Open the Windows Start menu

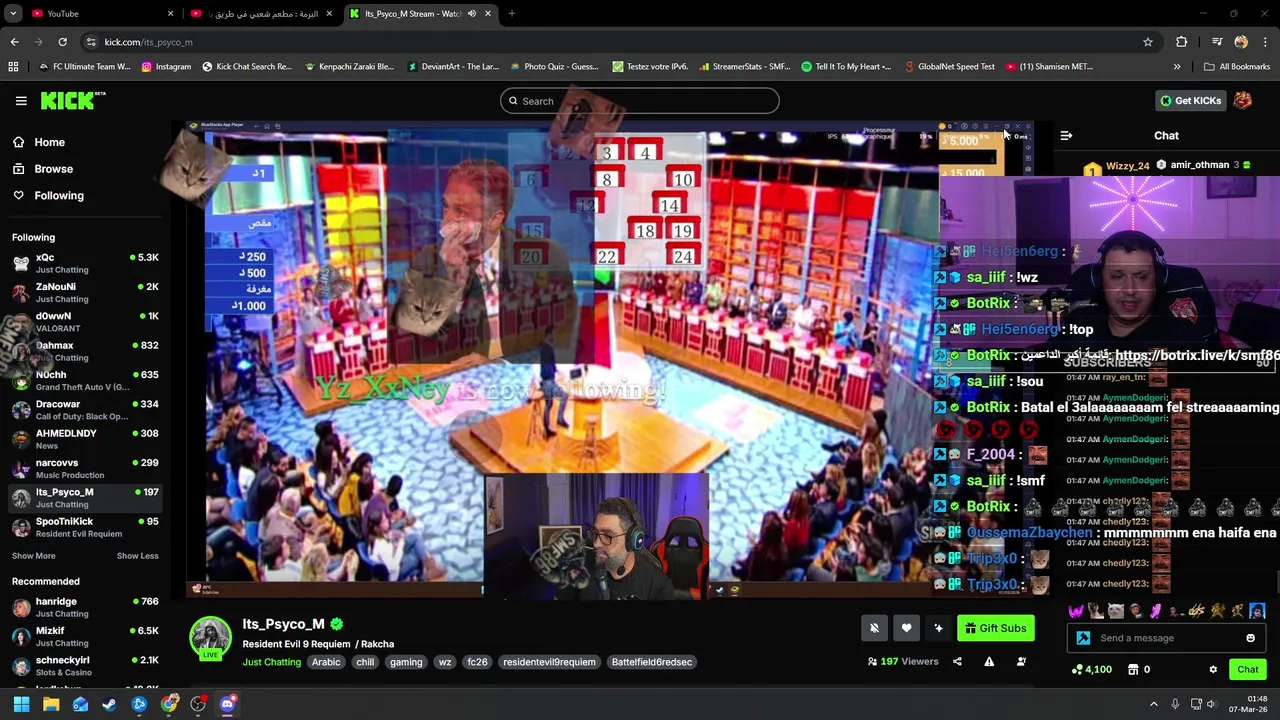pyautogui.click(x=21, y=704)
